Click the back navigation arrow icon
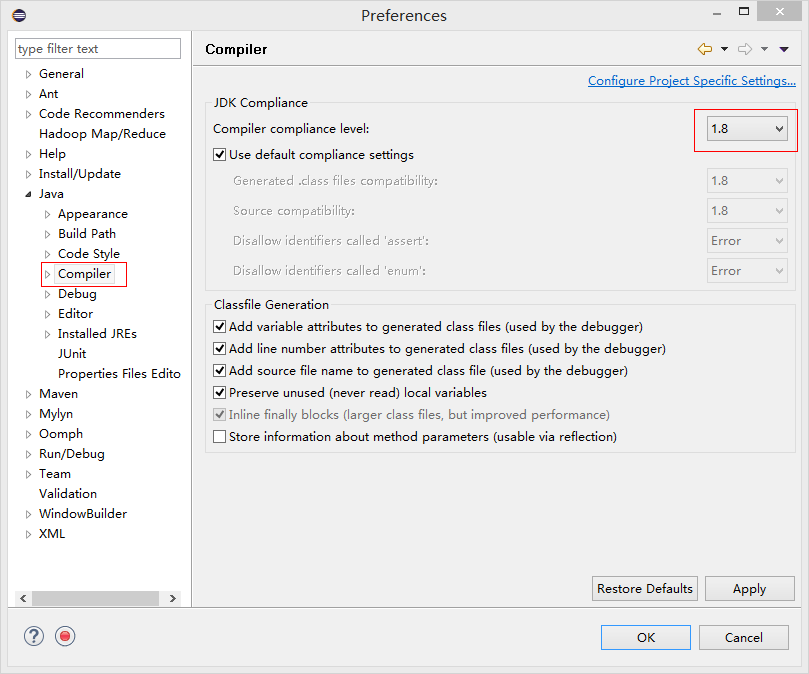Screen dimensions: 809x674 (705, 49)
